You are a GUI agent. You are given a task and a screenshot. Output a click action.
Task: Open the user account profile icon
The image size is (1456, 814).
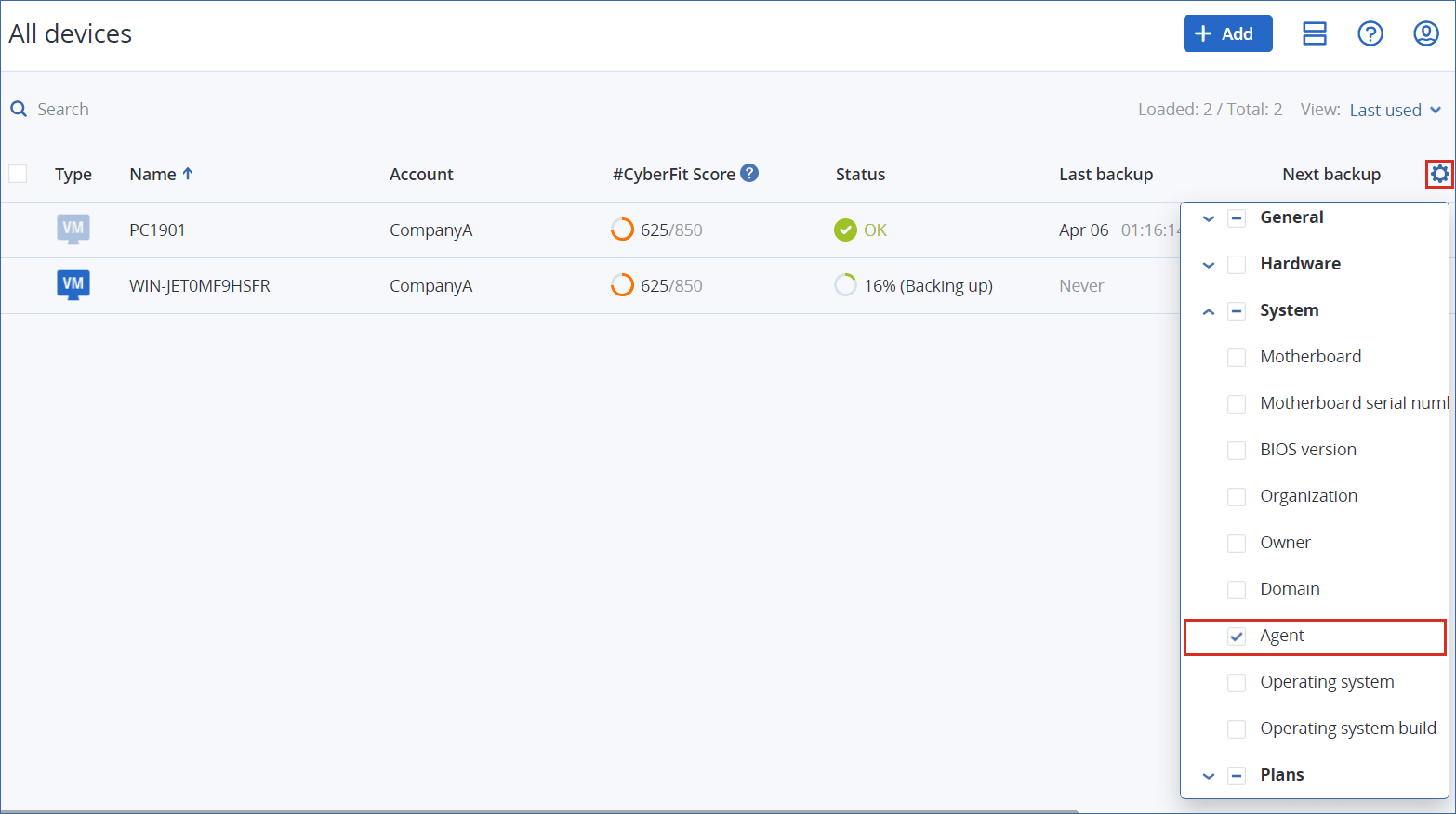[1425, 34]
